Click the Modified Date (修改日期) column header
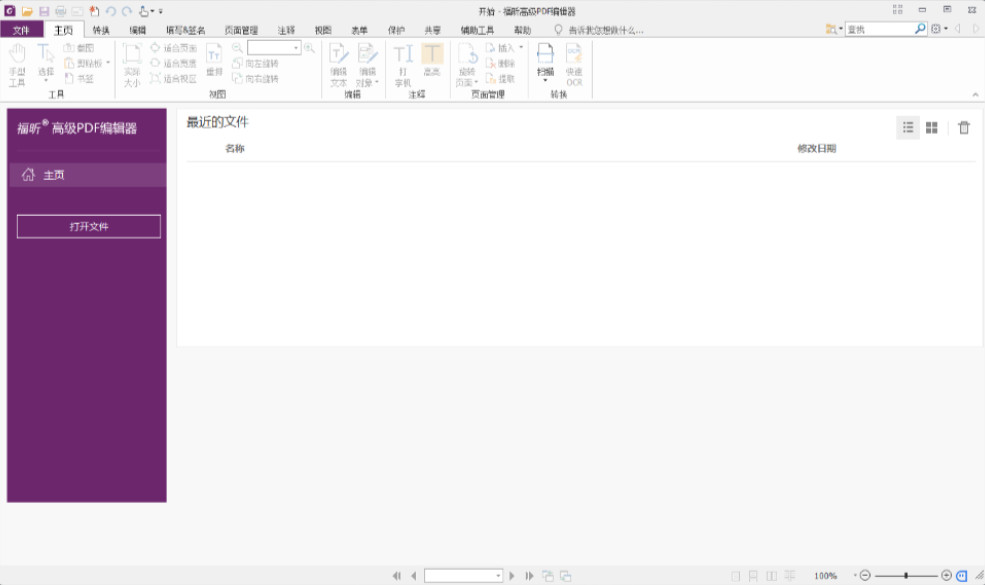The width and height of the screenshot is (985, 585). (817, 148)
